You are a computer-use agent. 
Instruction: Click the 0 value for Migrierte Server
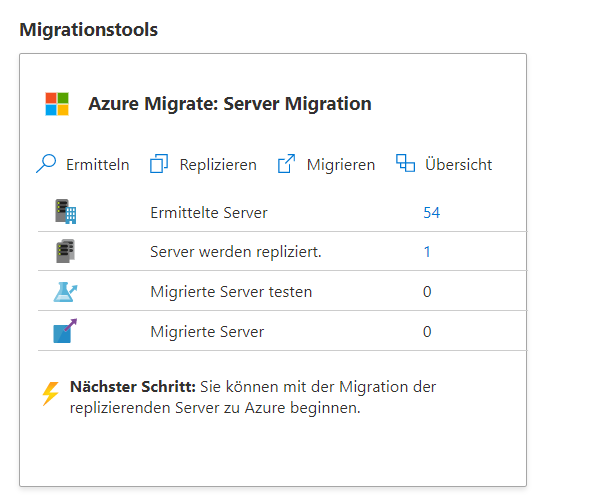click(427, 332)
